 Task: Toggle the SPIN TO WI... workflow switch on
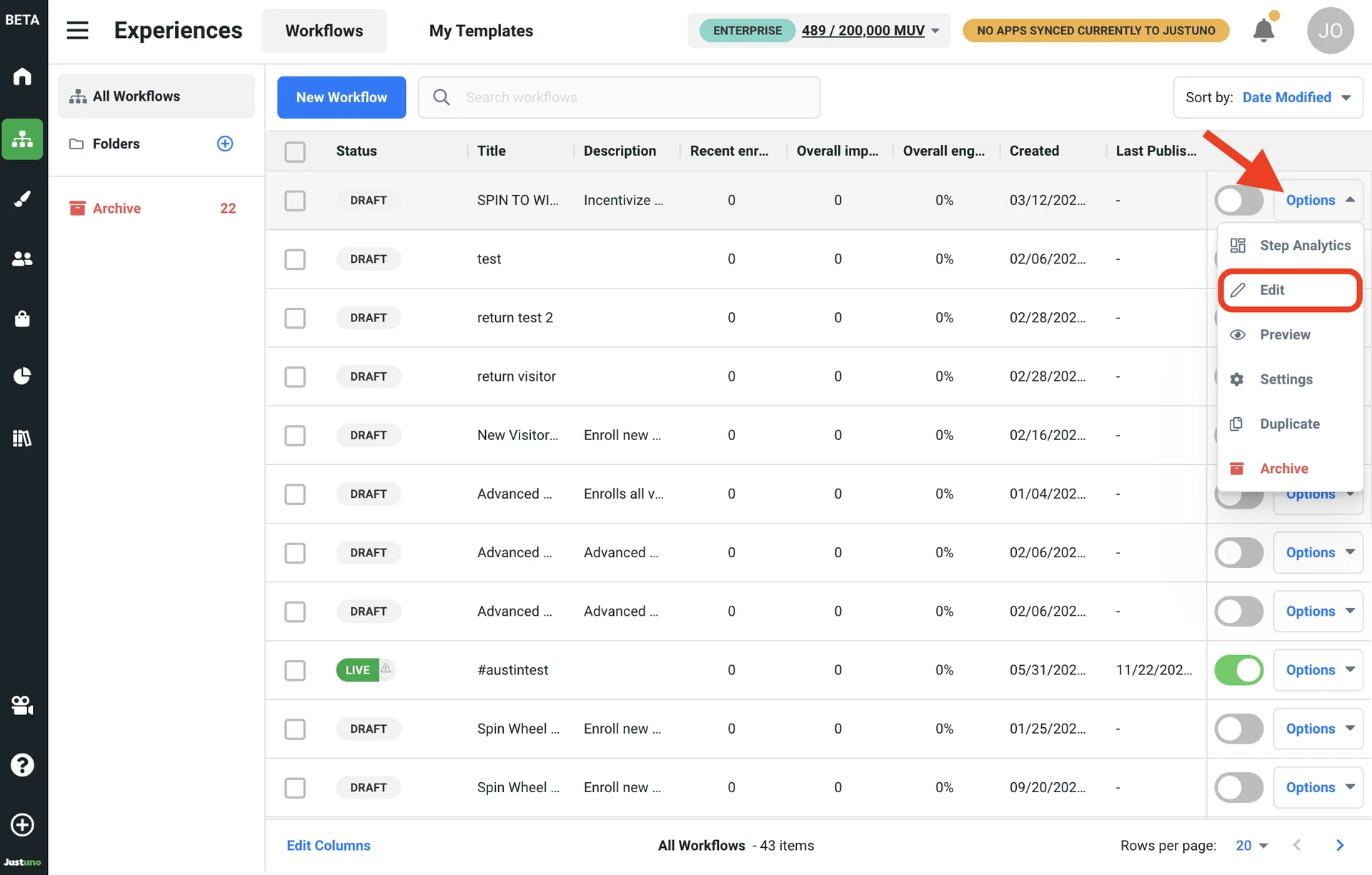click(x=1239, y=200)
